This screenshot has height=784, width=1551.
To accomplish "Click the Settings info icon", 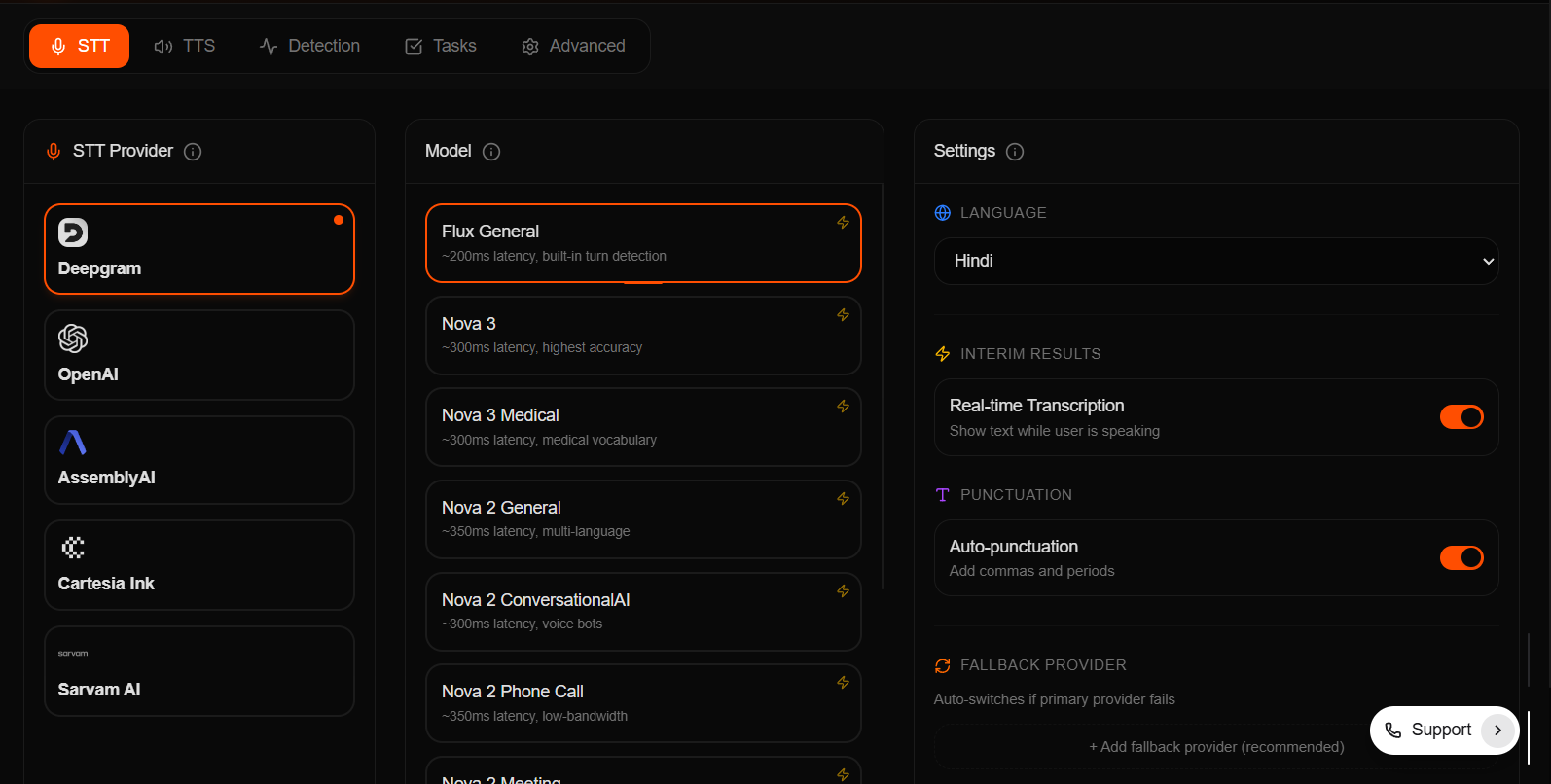I will click(x=1015, y=152).
